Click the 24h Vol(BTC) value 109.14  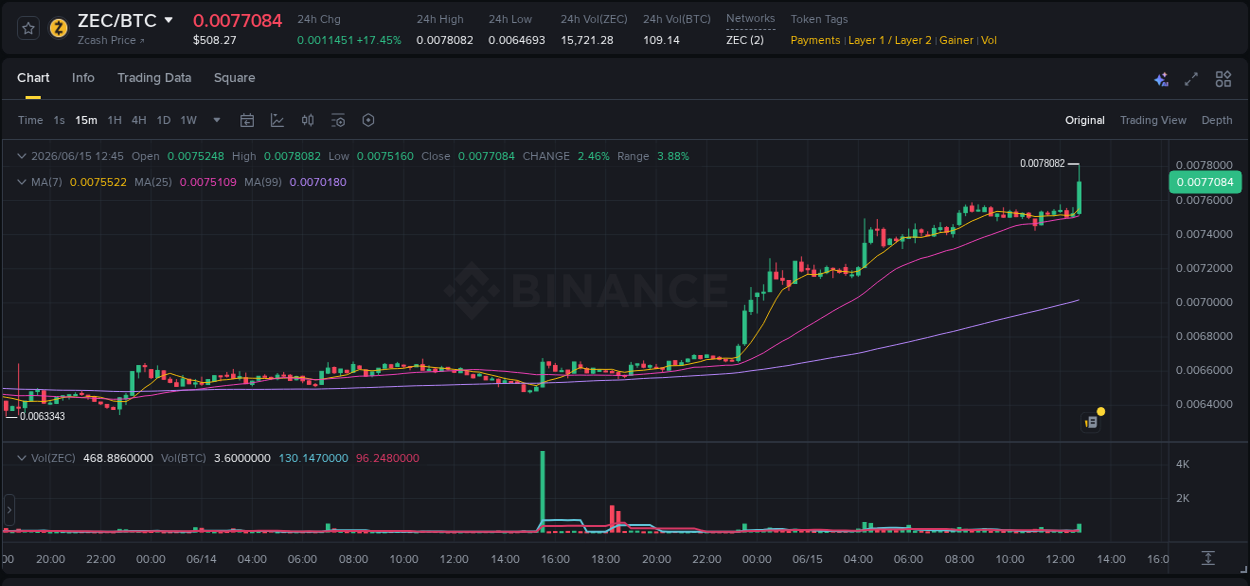coord(661,40)
